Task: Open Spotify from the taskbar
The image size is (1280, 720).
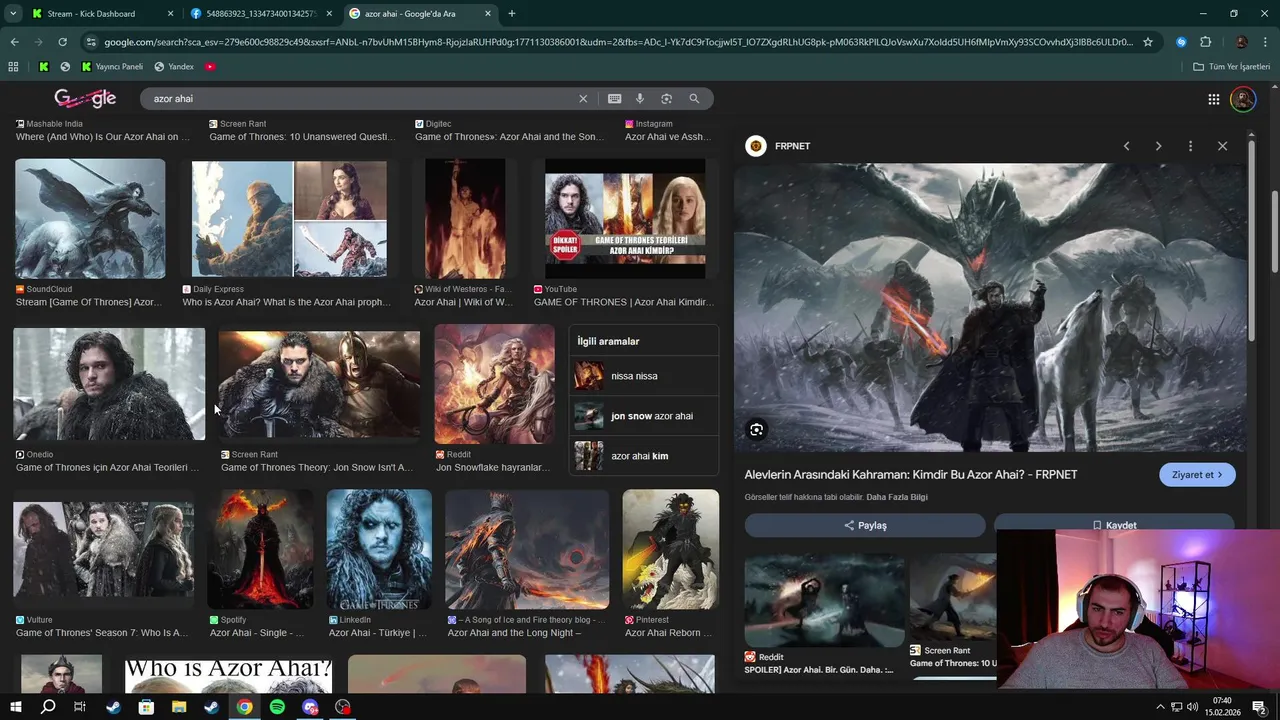Action: pos(277,707)
